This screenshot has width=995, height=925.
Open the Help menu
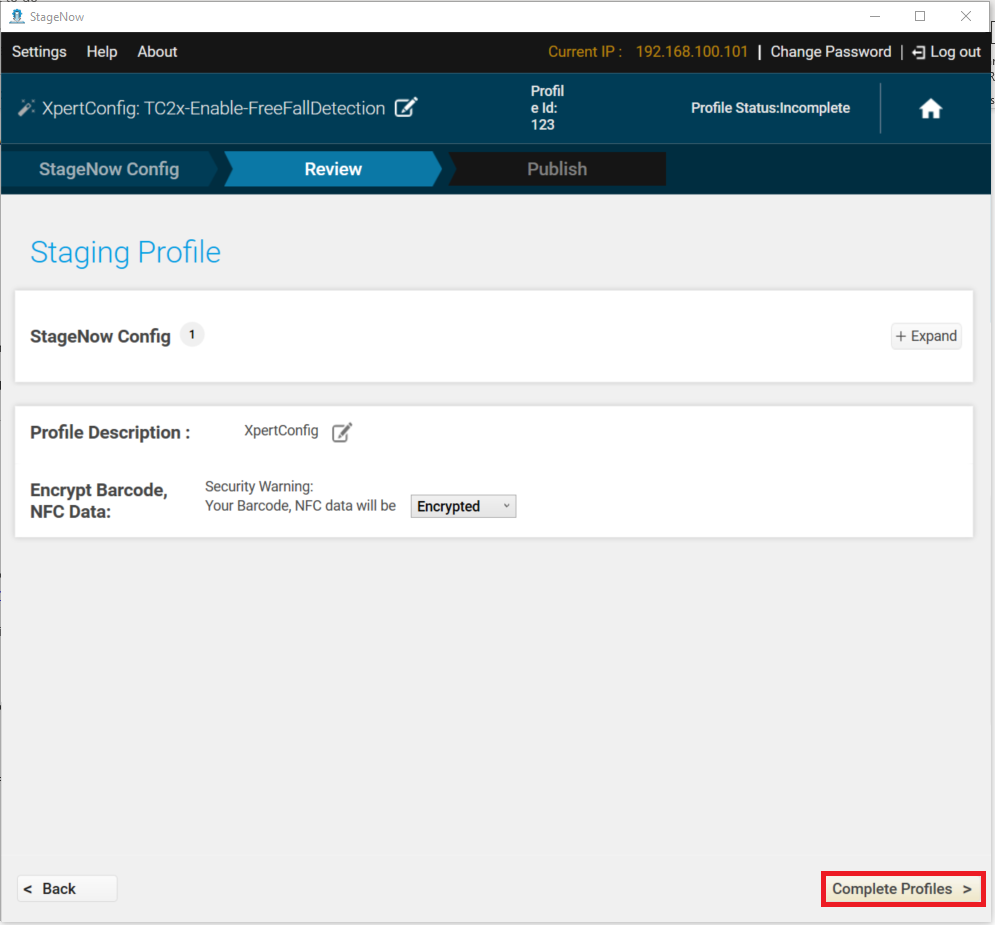(x=102, y=52)
